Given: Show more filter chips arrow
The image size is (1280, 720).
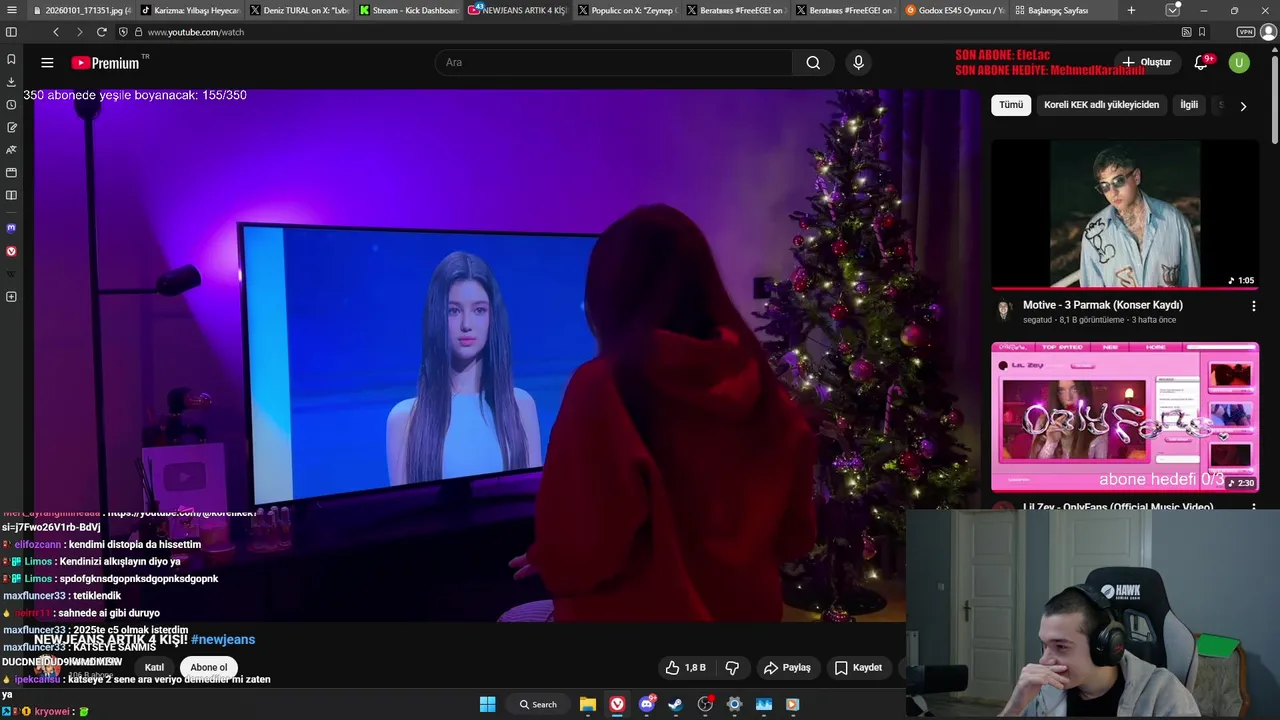Looking at the screenshot, I should pyautogui.click(x=1243, y=106).
